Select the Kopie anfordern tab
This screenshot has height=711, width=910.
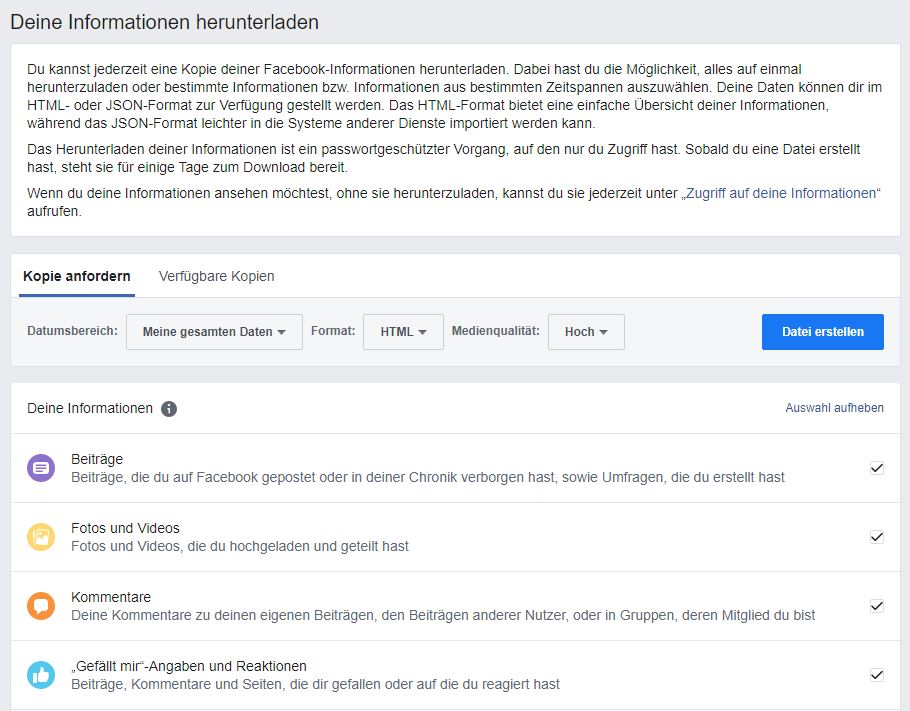tap(77, 276)
